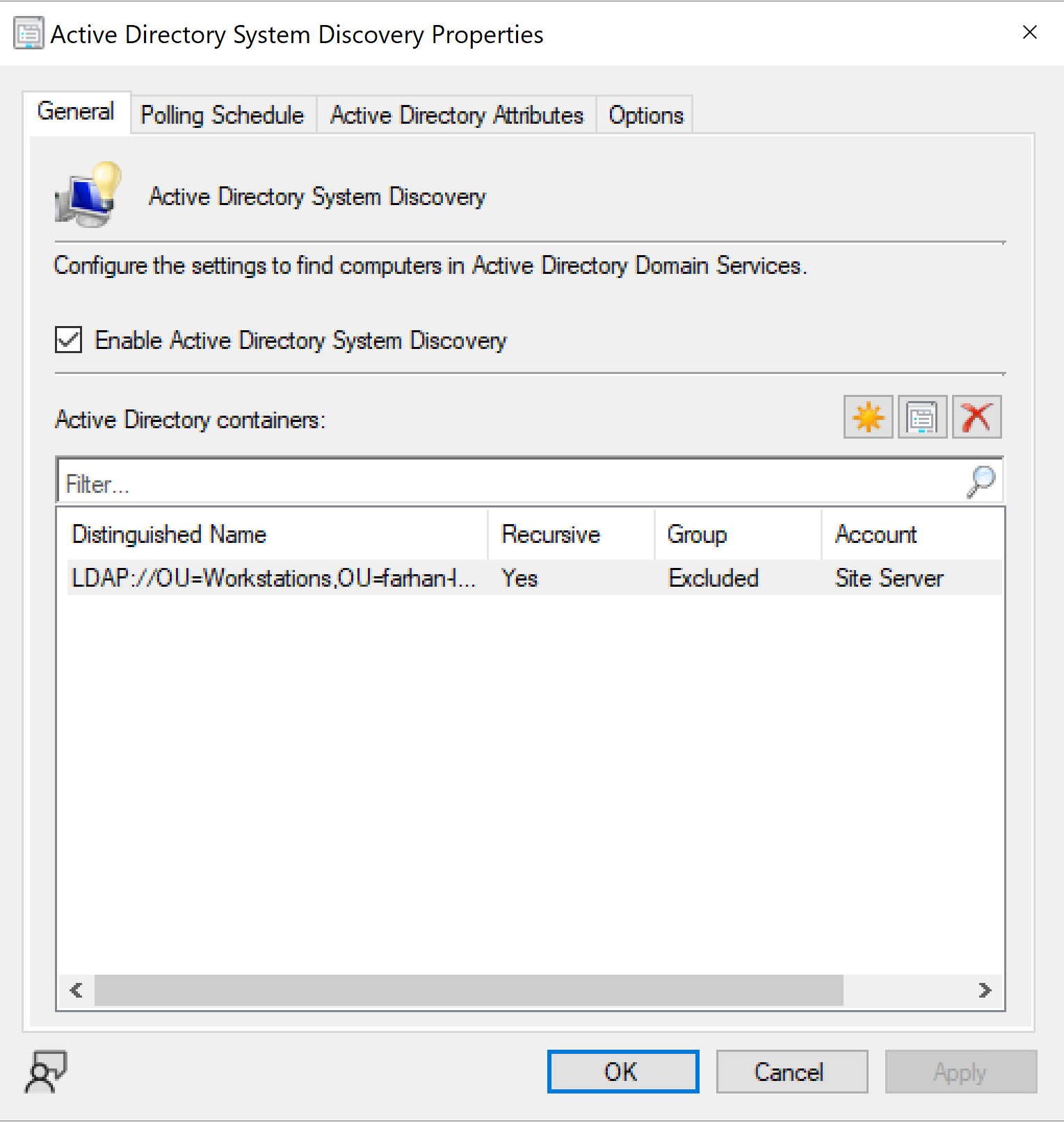Screen dimensions: 1064x1122
Task: Click in the containers Filter field
Action: [x=508, y=483]
